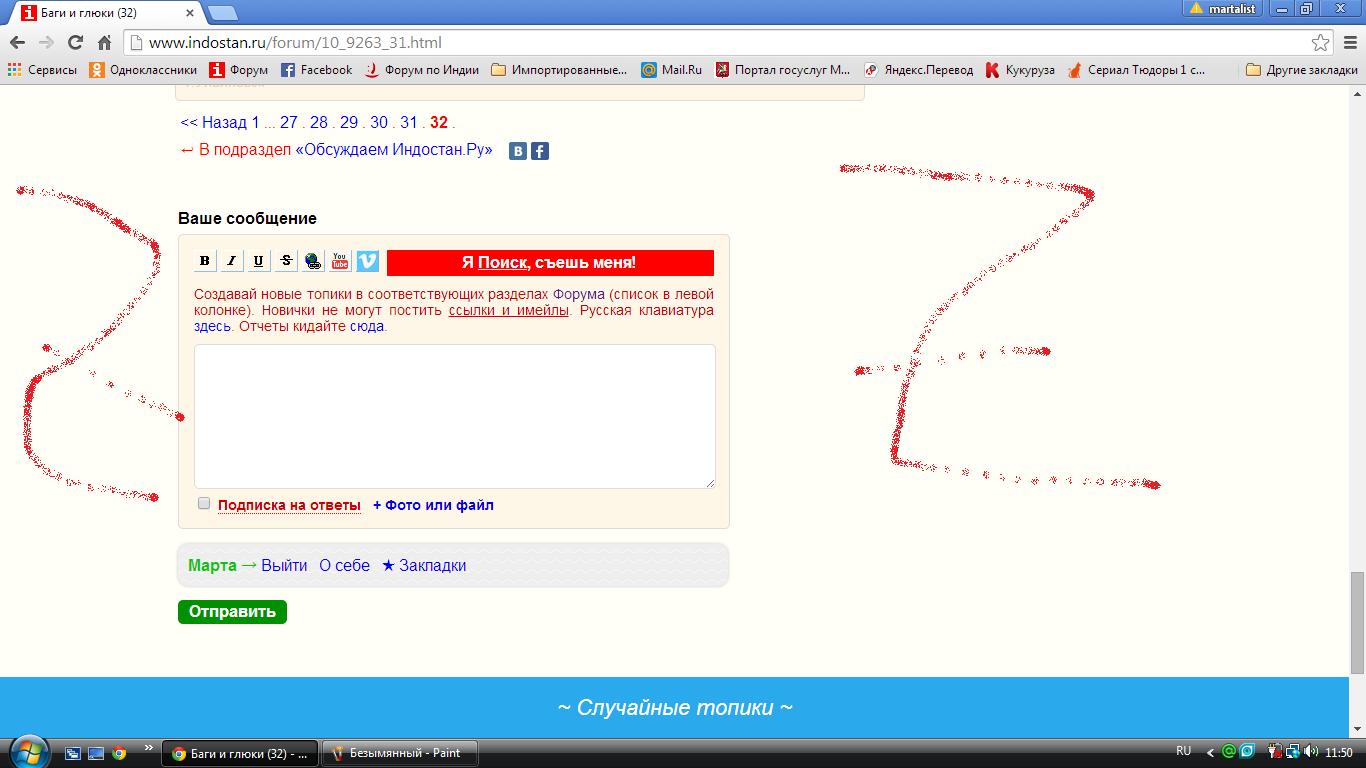Viewport: 1366px width, 768px height.
Task: Click the YouTube embed icon
Action: pos(340,261)
